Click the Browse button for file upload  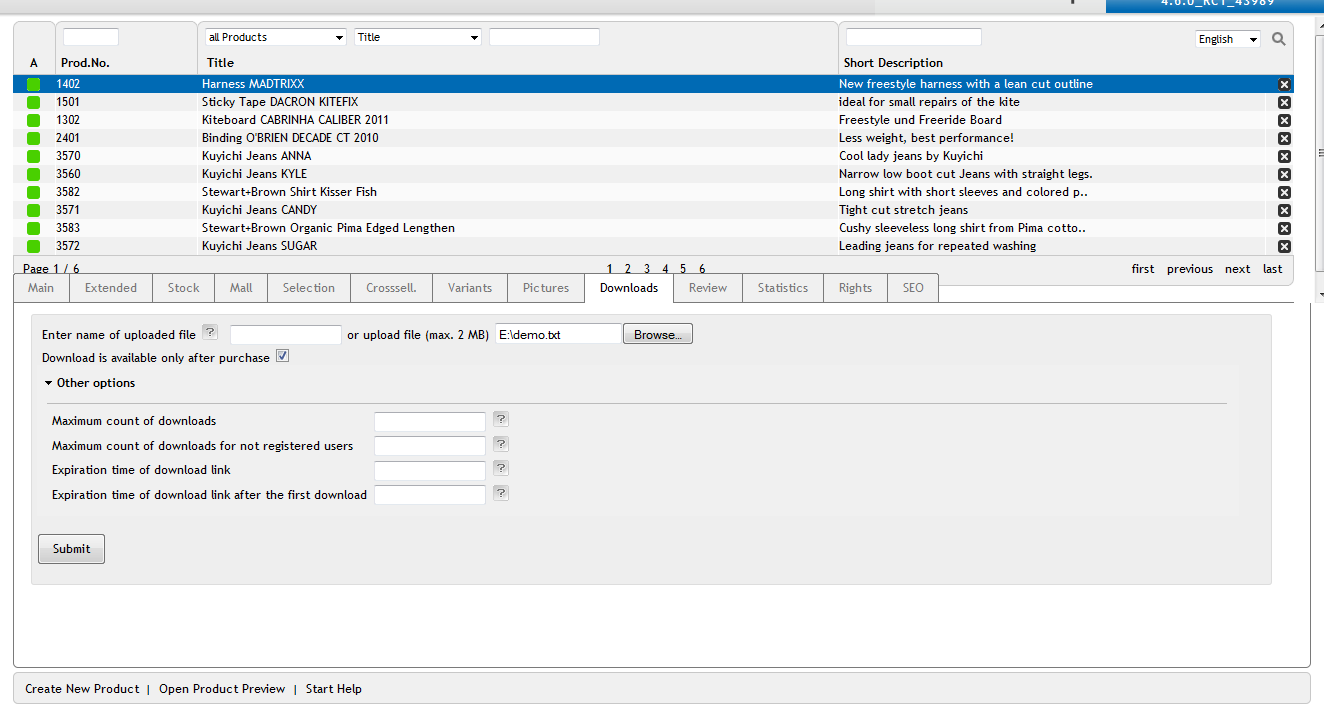point(657,335)
